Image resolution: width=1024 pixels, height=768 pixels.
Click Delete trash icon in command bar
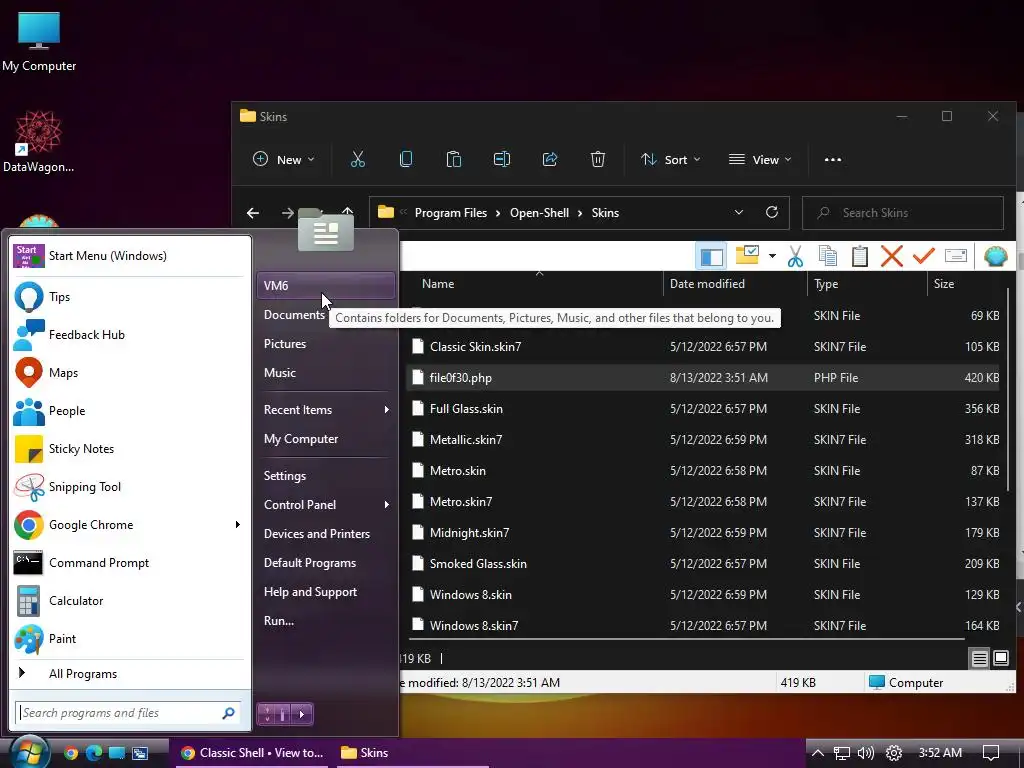coord(598,159)
